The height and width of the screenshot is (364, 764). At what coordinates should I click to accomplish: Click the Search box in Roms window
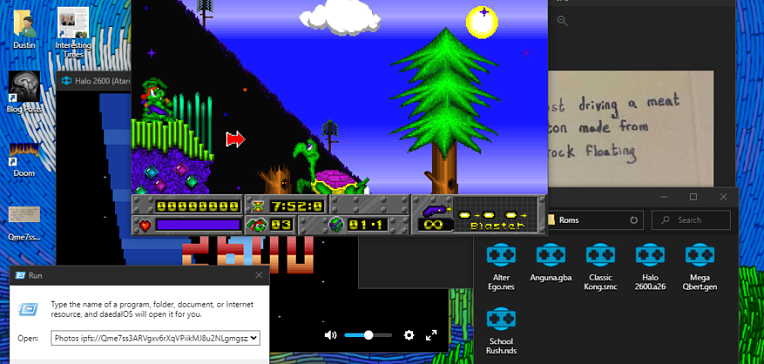[x=691, y=220]
